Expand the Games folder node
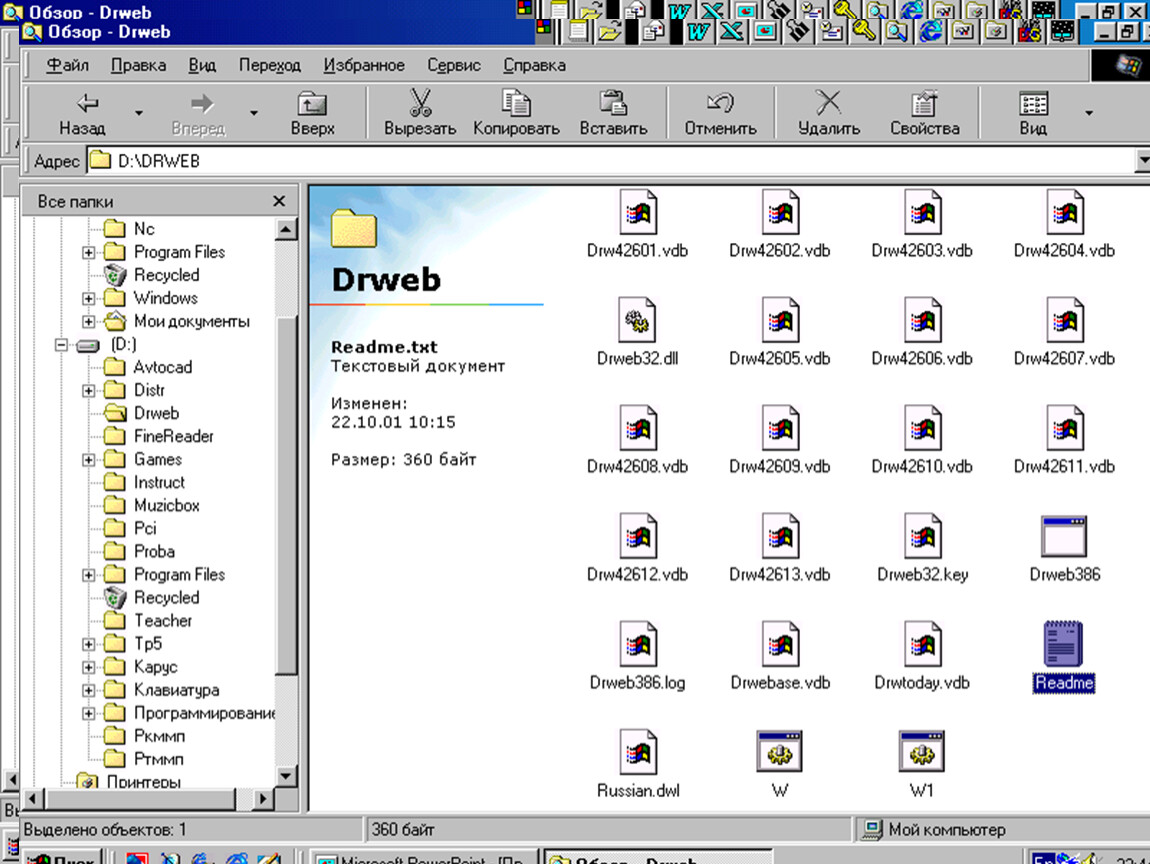 tap(89, 460)
